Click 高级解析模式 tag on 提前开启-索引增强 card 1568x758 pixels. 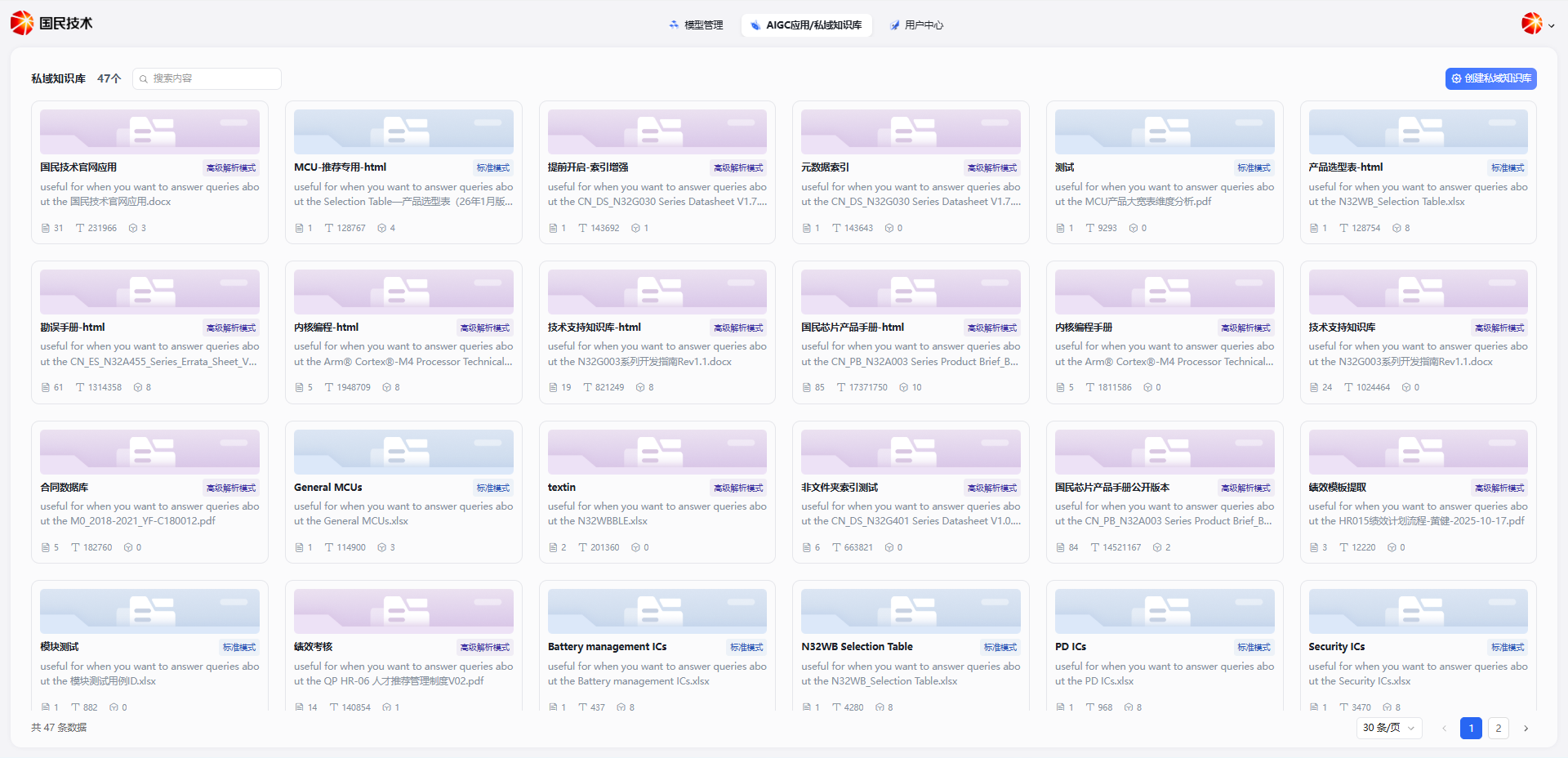point(739,168)
